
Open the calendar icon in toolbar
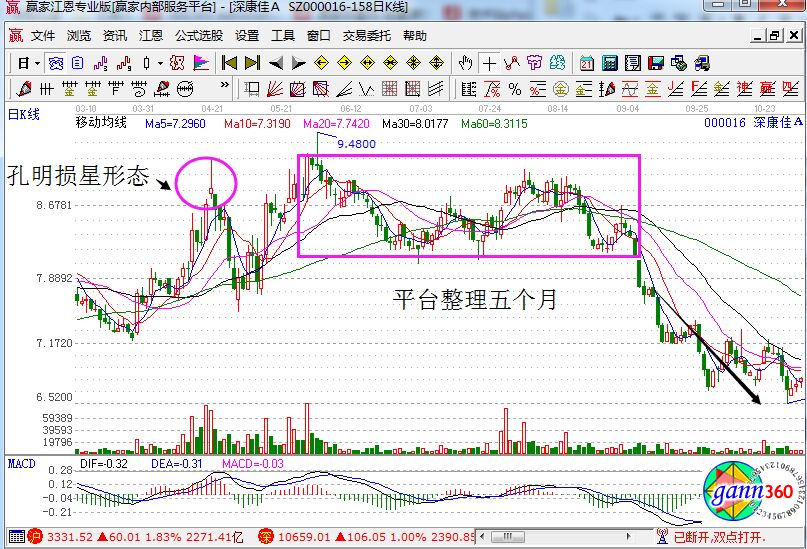[x=587, y=63]
